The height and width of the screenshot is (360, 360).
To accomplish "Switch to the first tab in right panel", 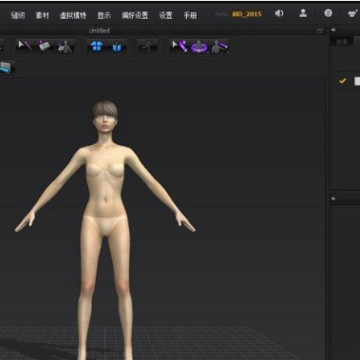I will coord(341,42).
